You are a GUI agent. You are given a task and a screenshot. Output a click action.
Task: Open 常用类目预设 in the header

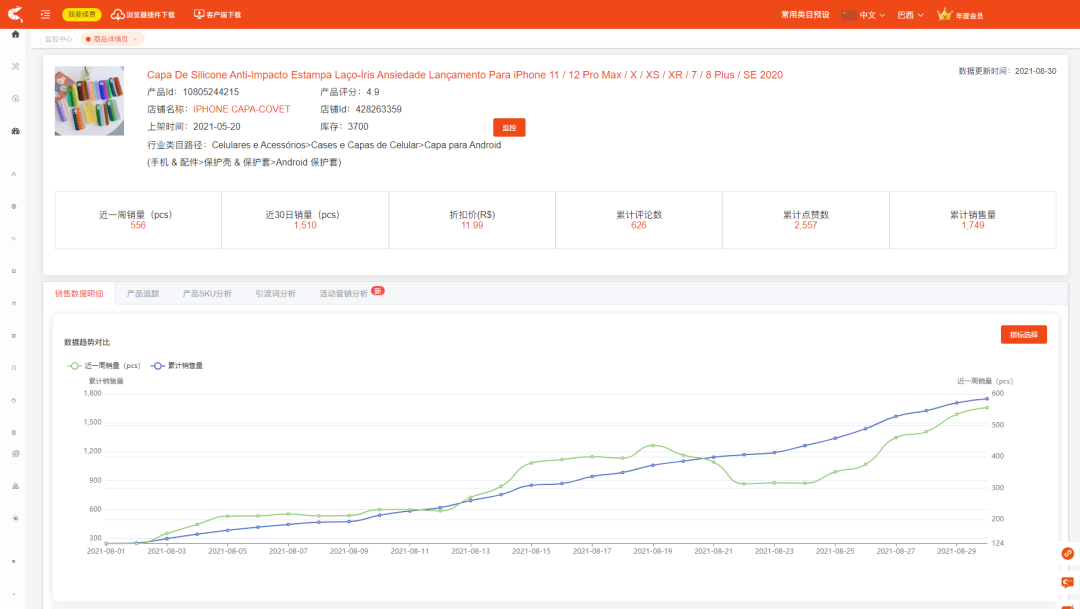coord(804,14)
